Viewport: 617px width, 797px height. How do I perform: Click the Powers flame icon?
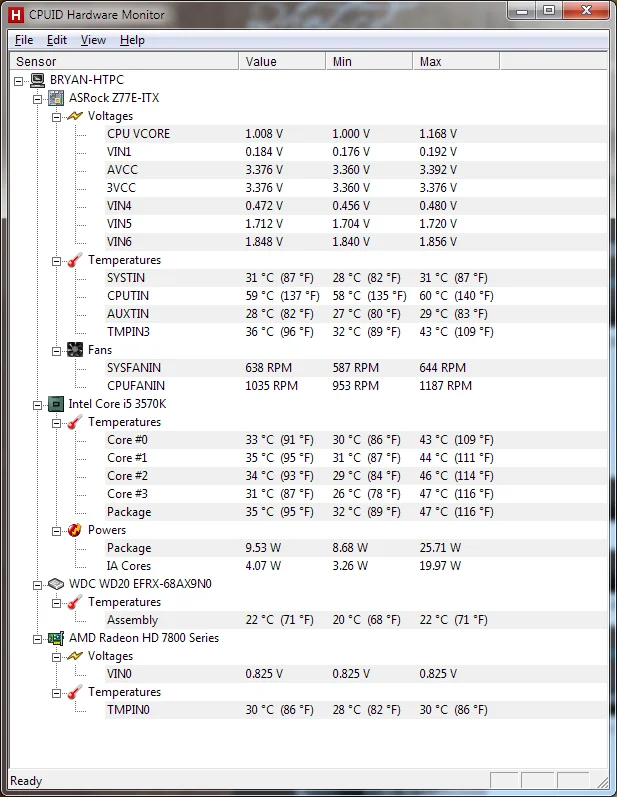tap(75, 530)
